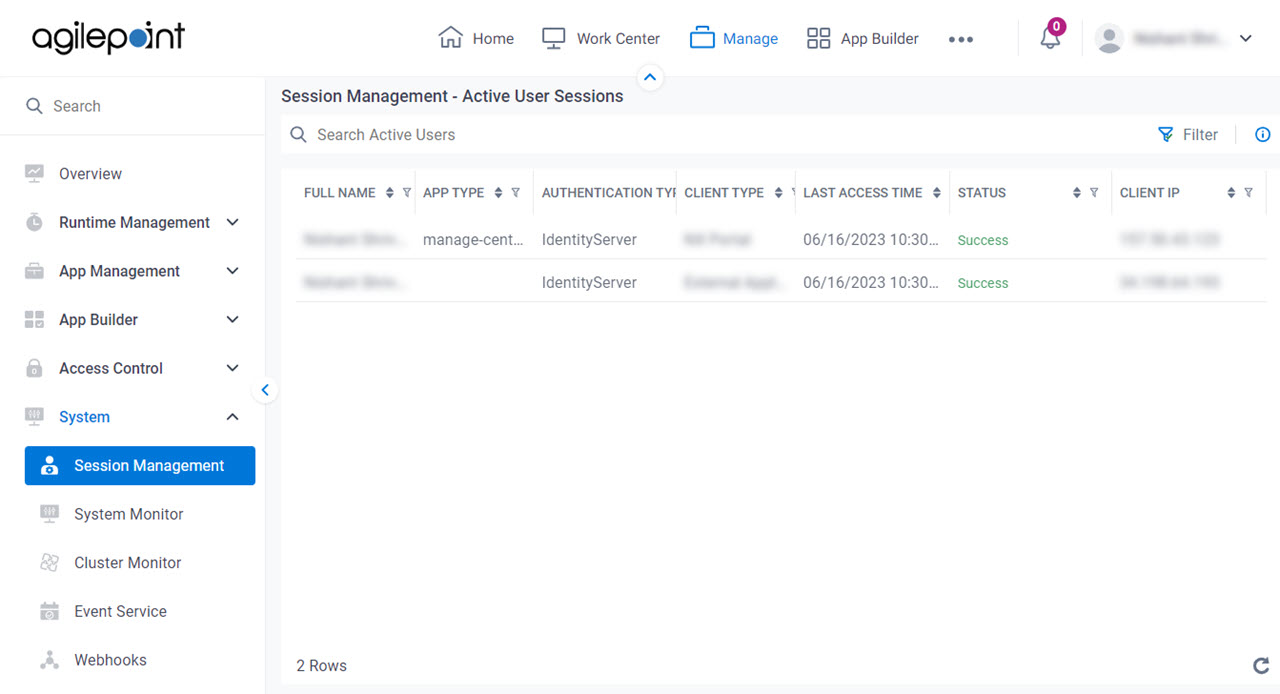Sort by Last Access Time column
The height and width of the screenshot is (694, 1280).
[x=937, y=193]
